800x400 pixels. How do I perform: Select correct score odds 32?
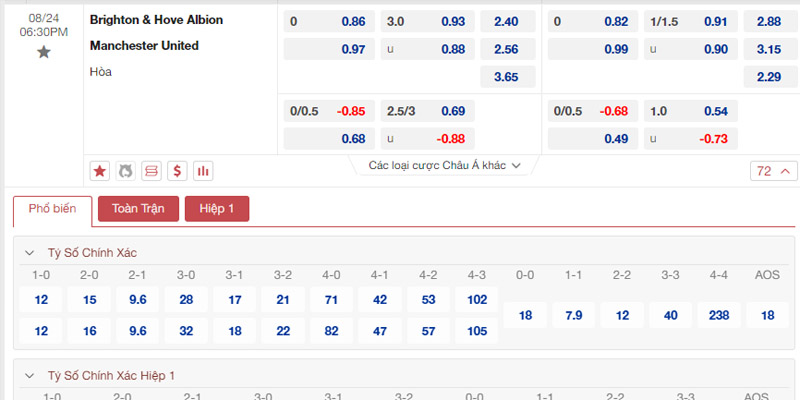186,331
